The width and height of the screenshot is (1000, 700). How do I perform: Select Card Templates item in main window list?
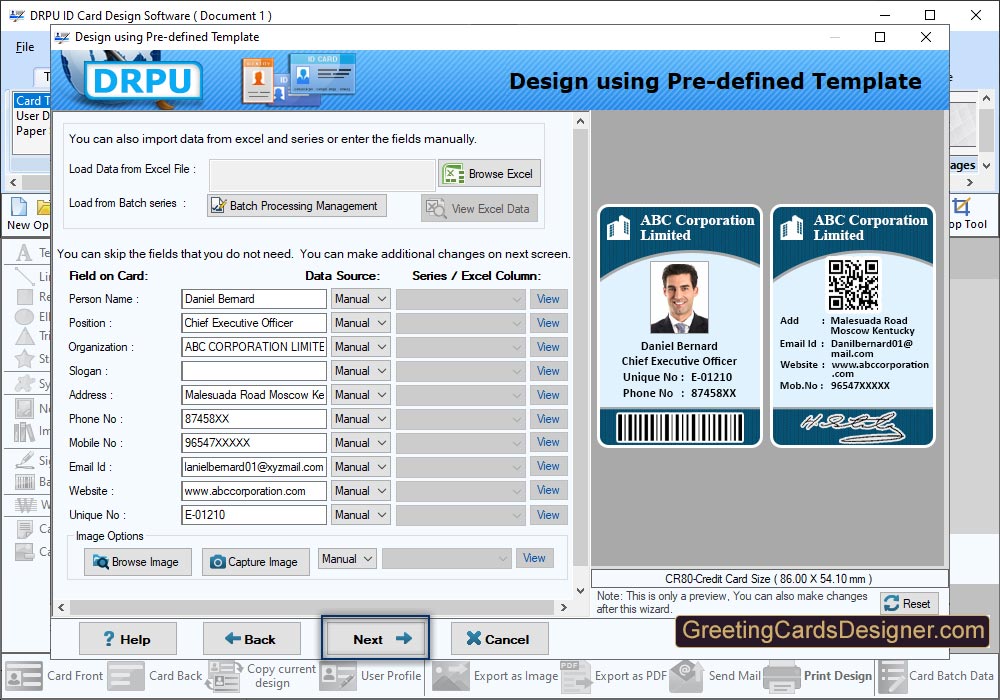32,101
